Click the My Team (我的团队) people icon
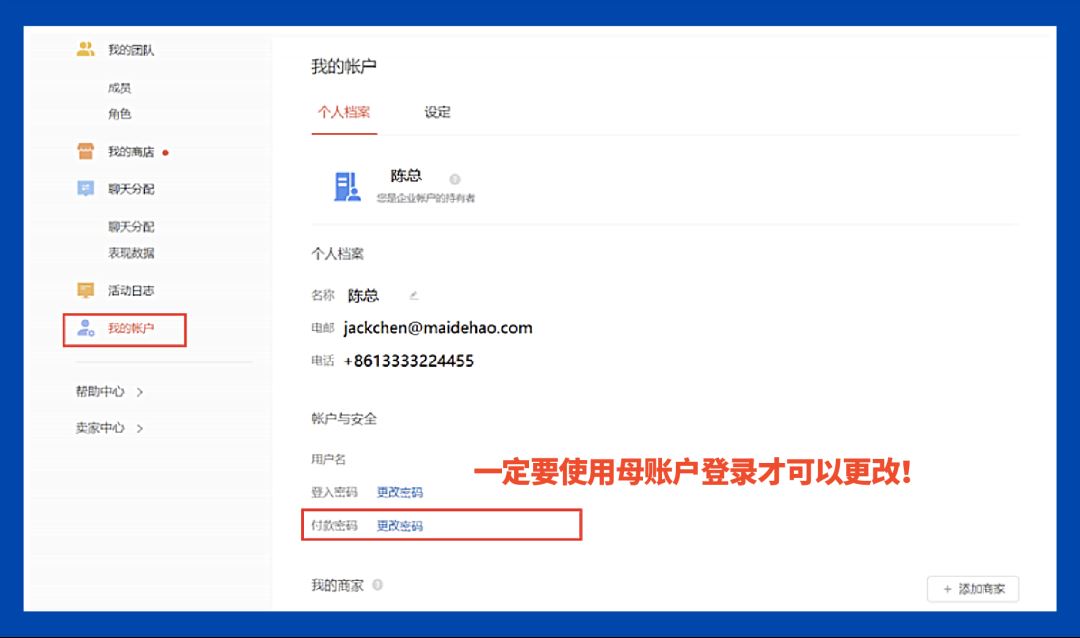1080x638 pixels. click(x=85, y=50)
